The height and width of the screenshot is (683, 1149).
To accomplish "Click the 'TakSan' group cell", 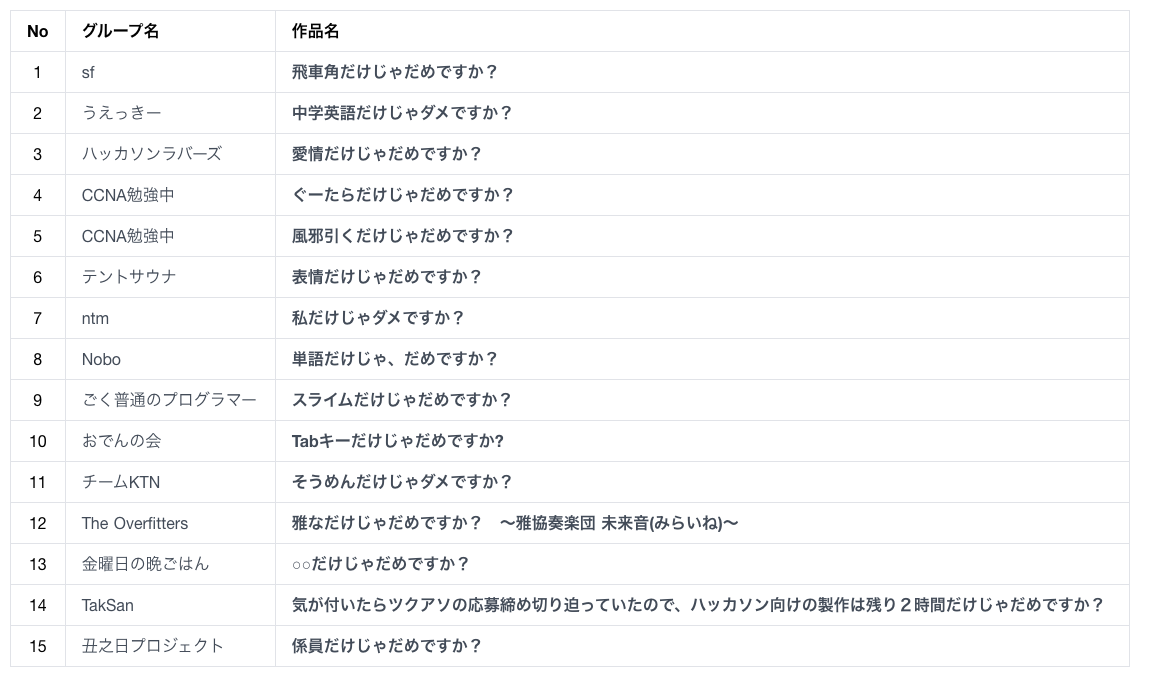I will coord(108,605).
